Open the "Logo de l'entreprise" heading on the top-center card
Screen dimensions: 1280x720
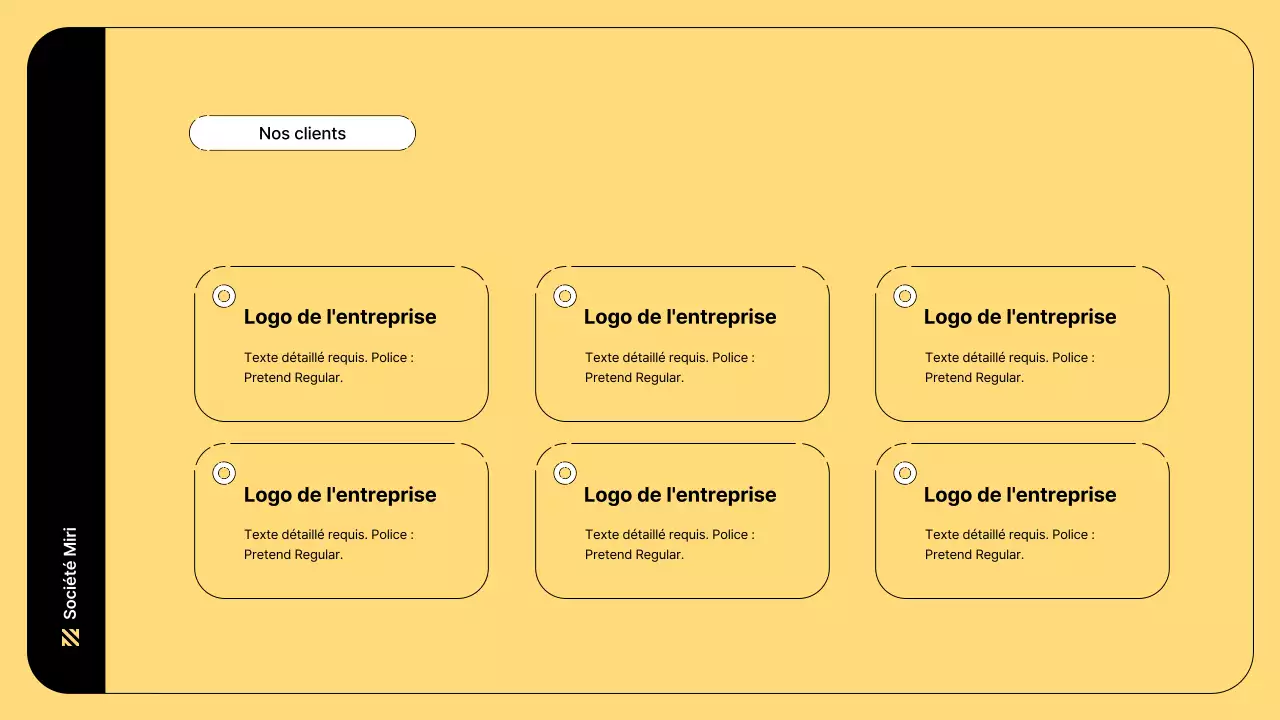tap(680, 317)
